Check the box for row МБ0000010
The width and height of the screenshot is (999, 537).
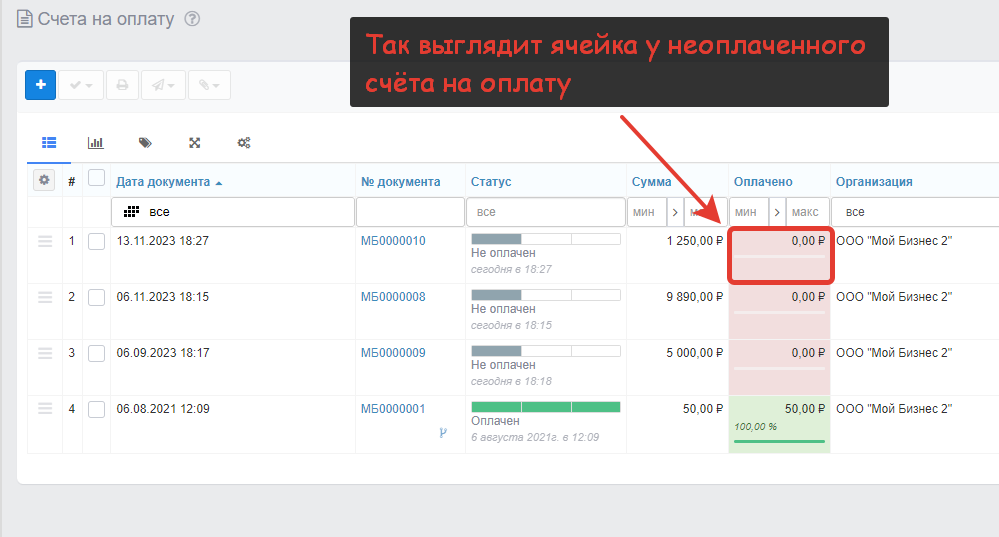click(96, 241)
